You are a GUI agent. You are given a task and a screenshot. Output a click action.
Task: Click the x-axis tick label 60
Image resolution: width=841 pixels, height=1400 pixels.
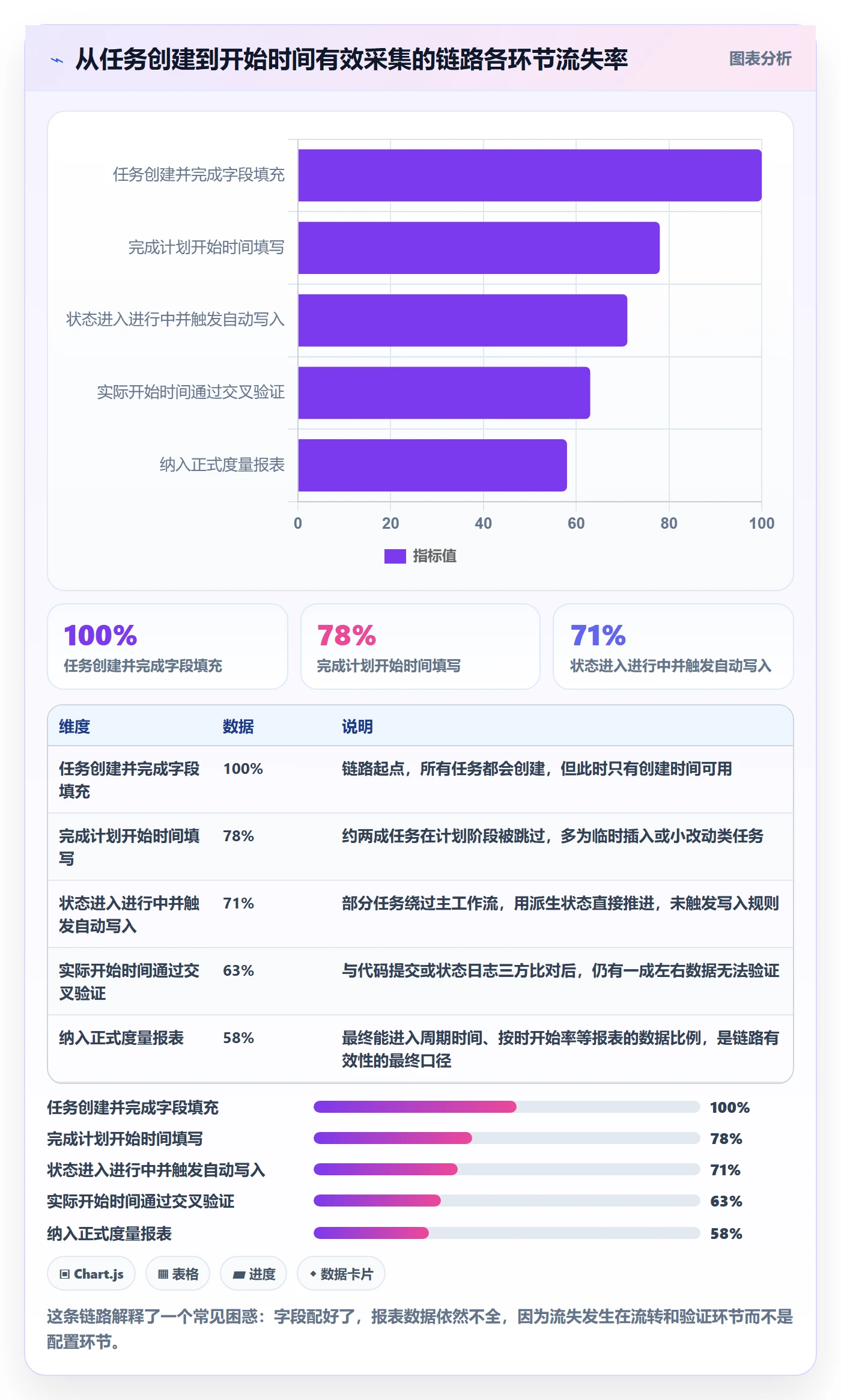pyautogui.click(x=576, y=523)
